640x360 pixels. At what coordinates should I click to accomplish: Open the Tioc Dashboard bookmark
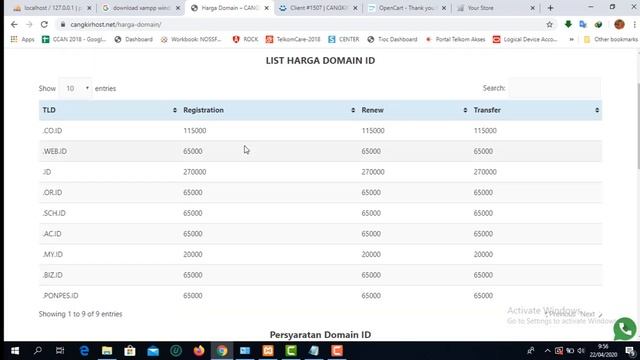[392, 39]
